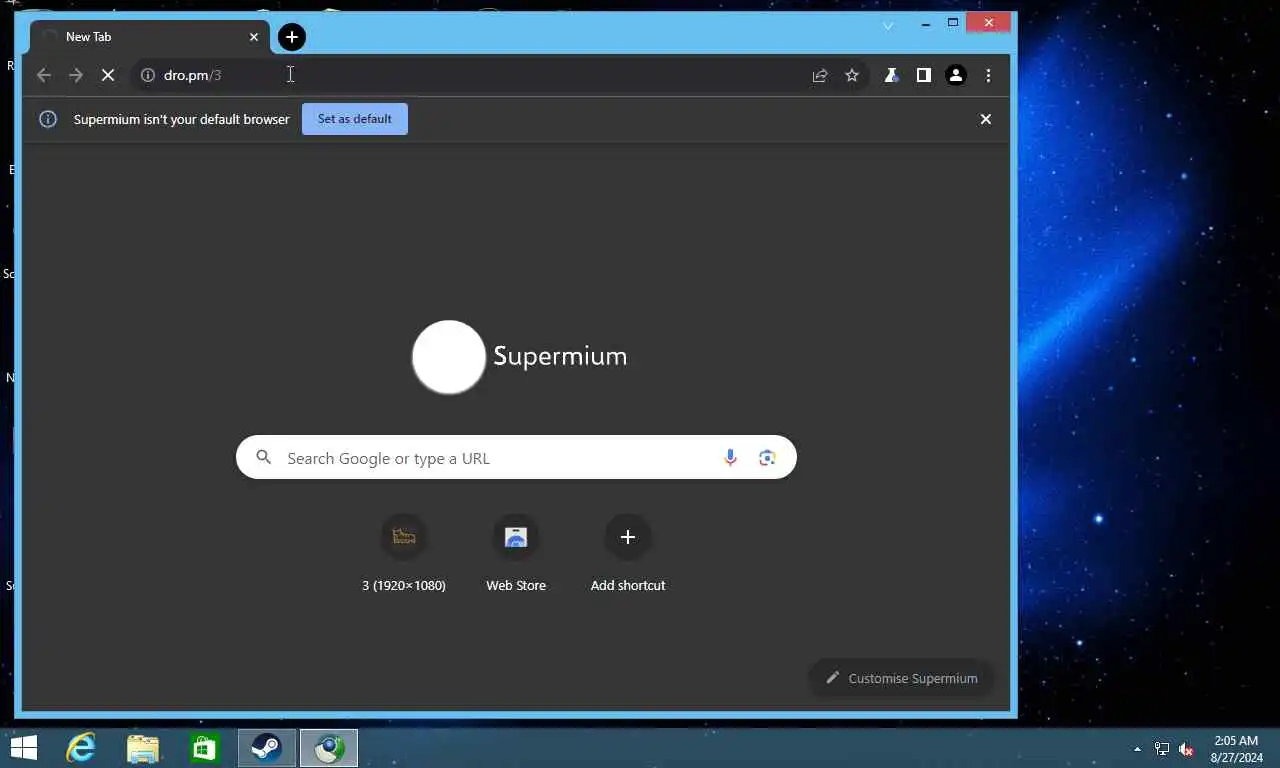Click Customise Supermium button
Viewport: 1280px width, 768px height.
point(901,678)
